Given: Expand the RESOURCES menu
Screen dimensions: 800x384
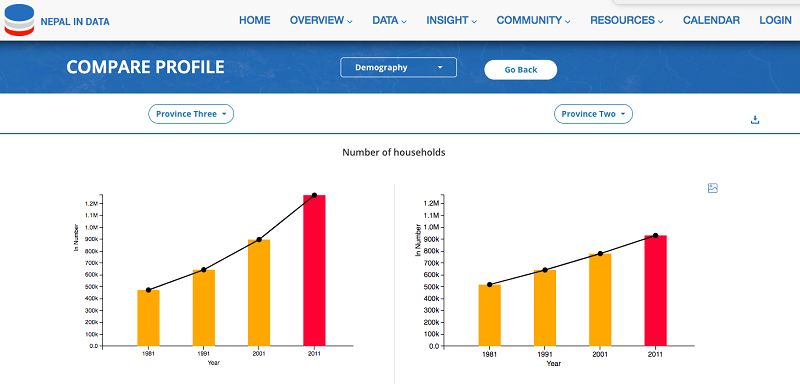Looking at the screenshot, I should (627, 20).
